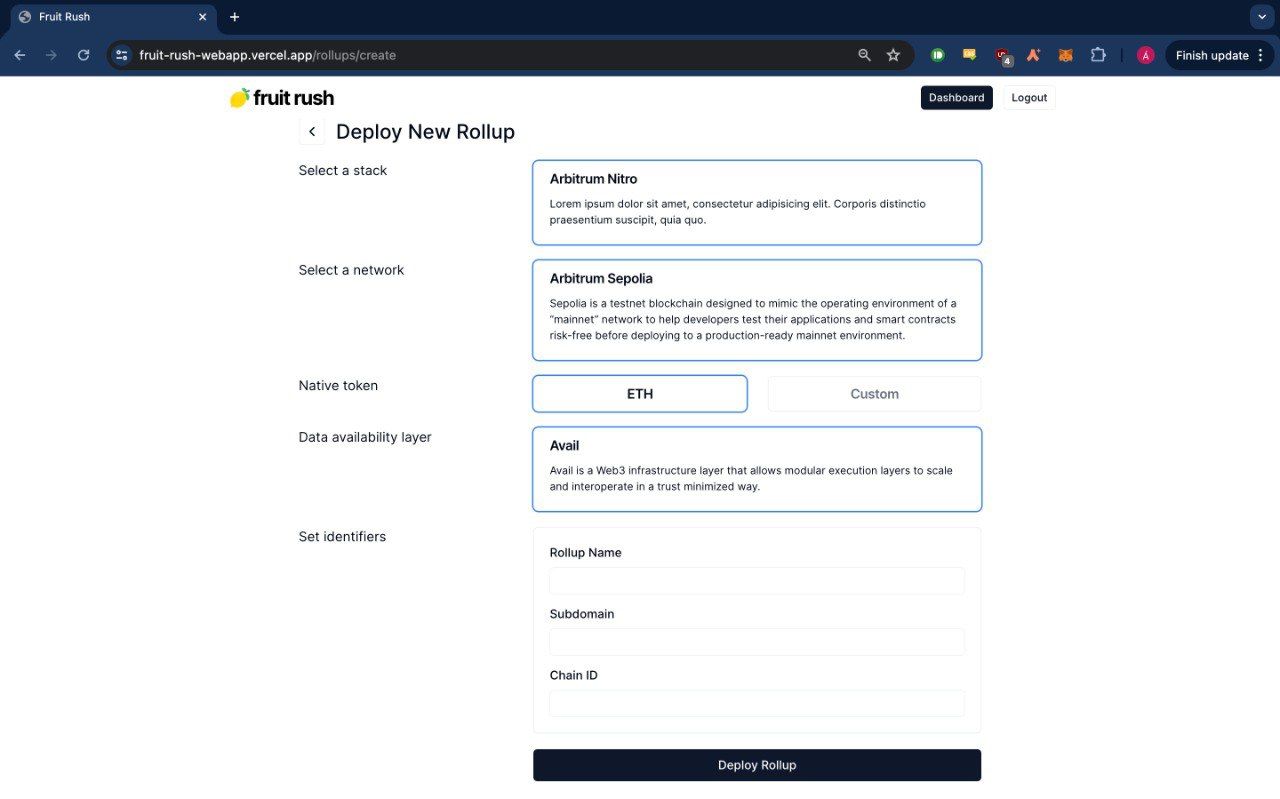Click the Select a network label
1280x799 pixels.
coord(351,270)
